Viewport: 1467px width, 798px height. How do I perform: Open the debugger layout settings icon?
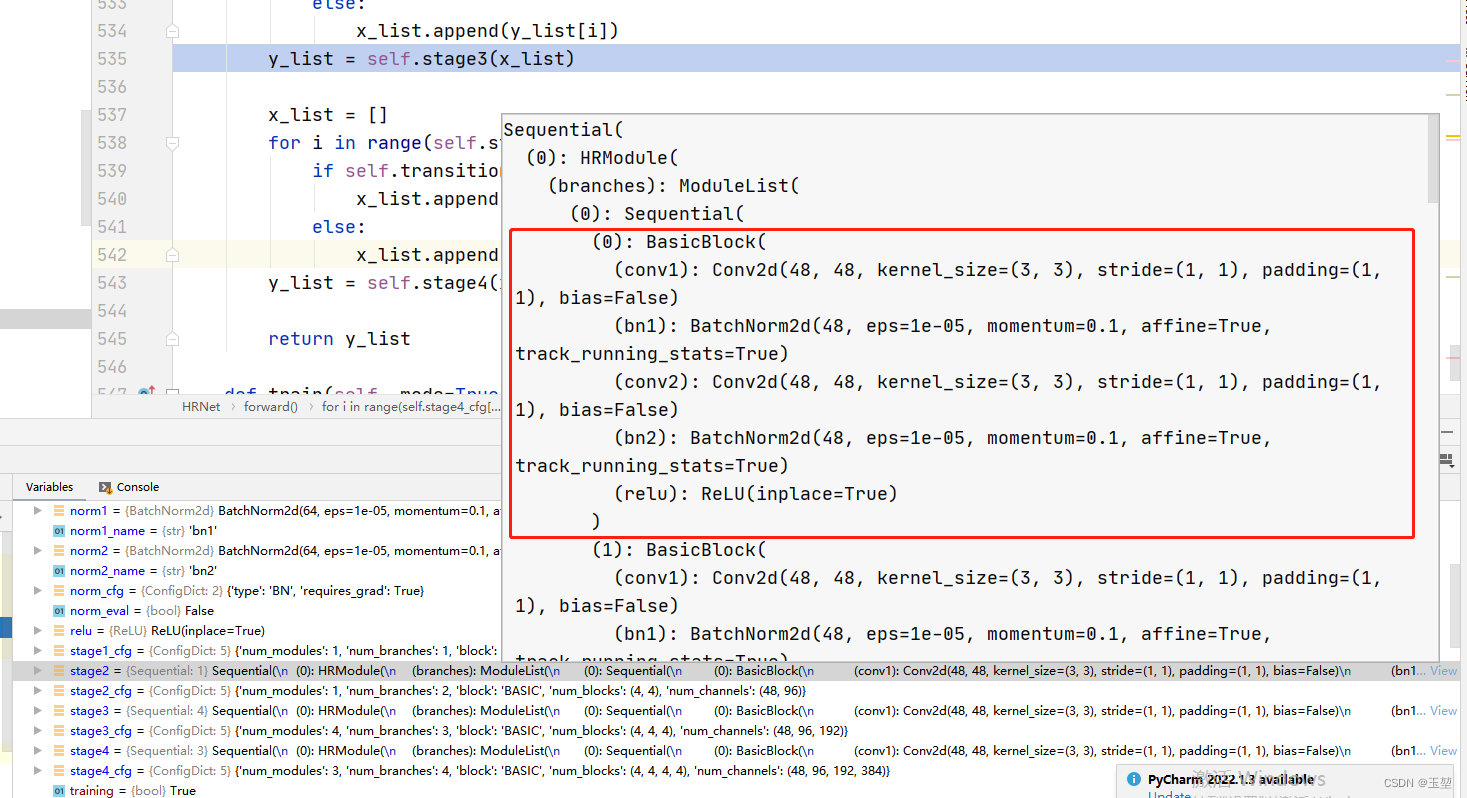click(x=1446, y=459)
